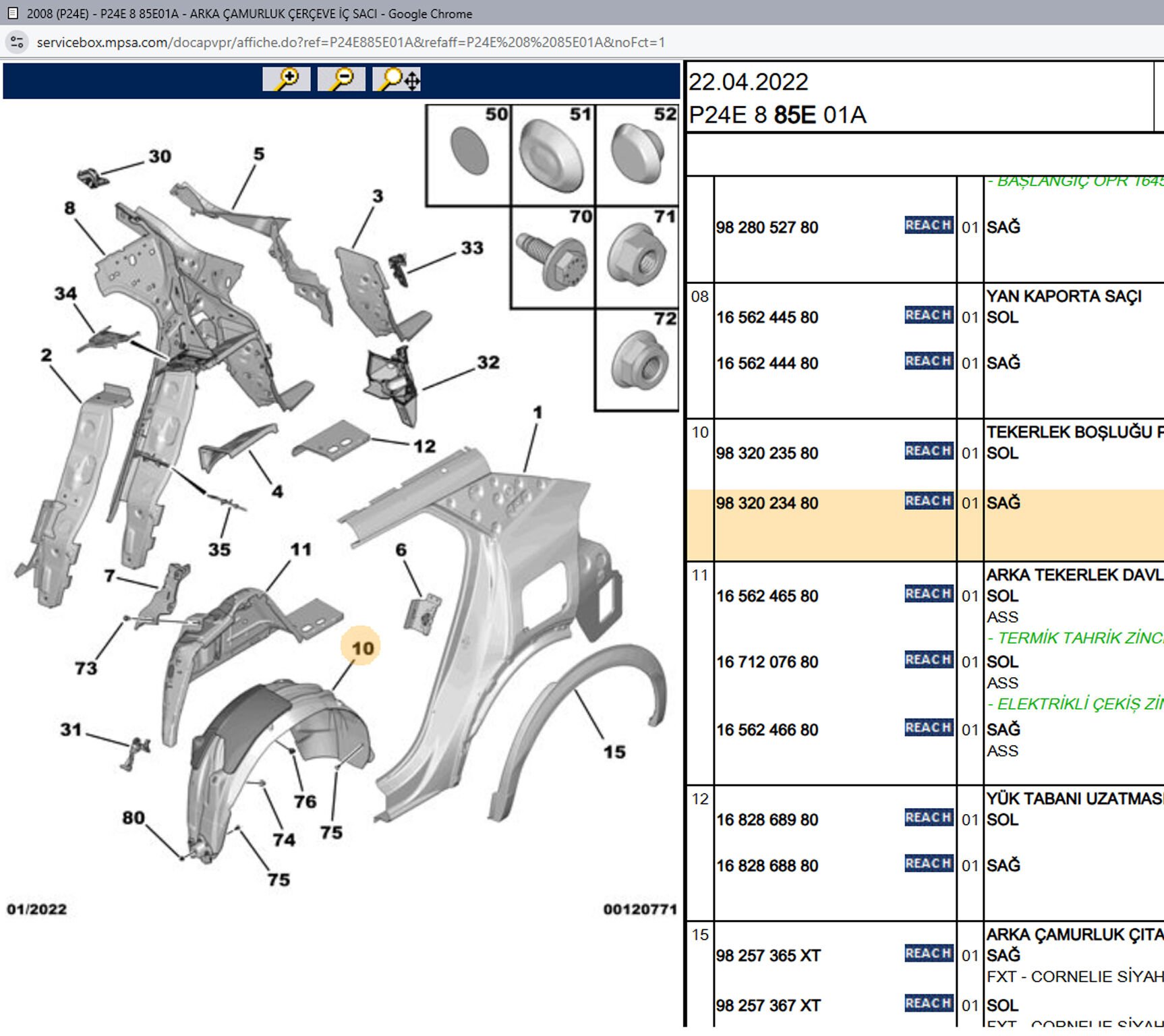Click REACH badge for part 98 280 527 80
The width and height of the screenshot is (1164, 1036).
tap(928, 225)
